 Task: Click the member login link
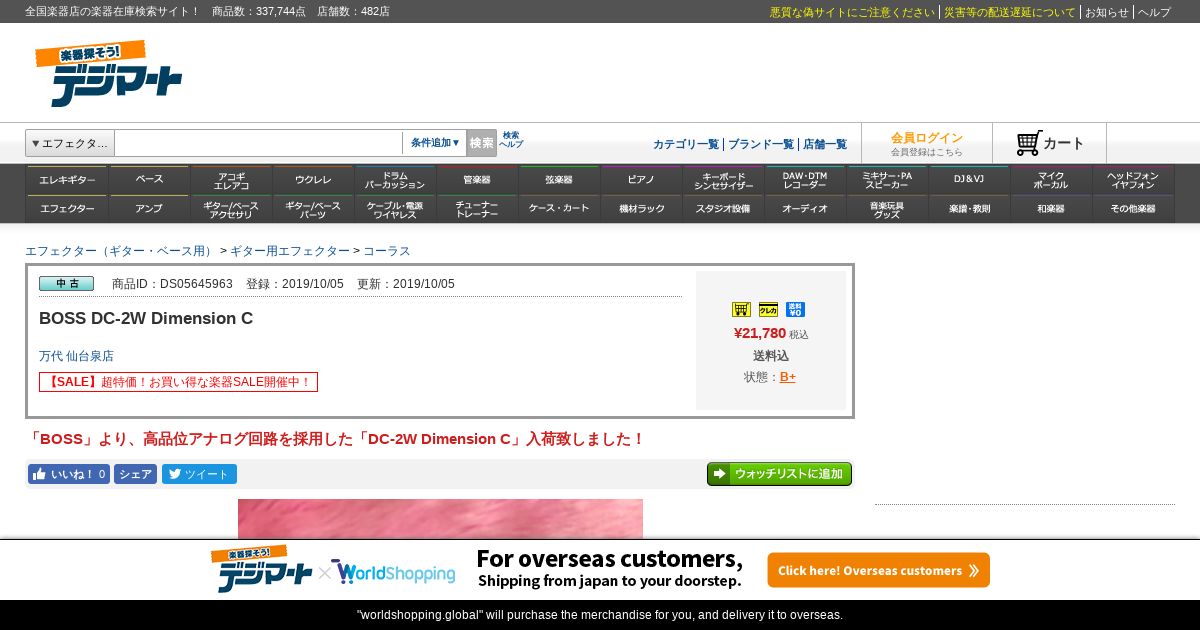927,138
